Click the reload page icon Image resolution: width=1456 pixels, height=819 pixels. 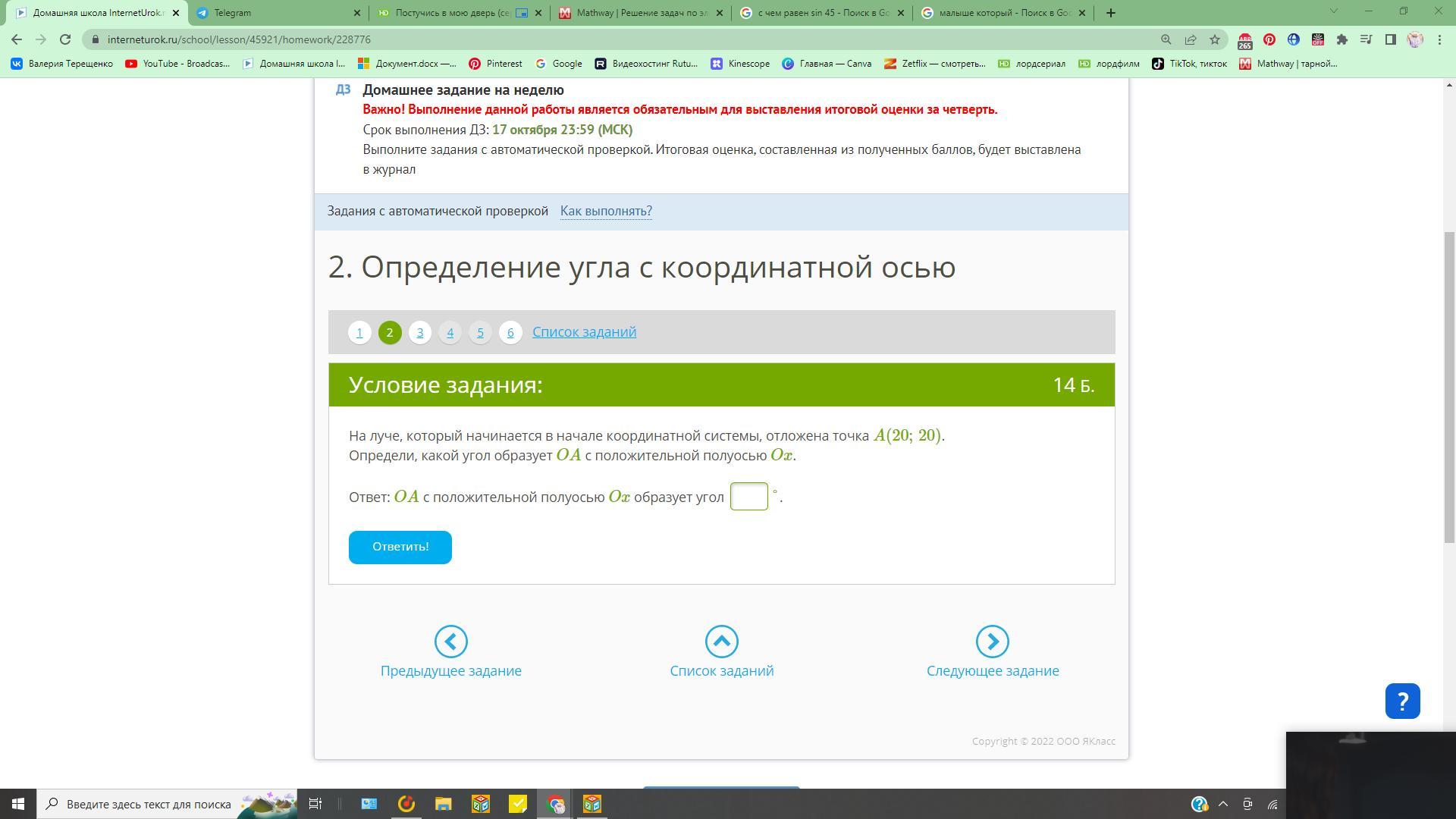65,39
